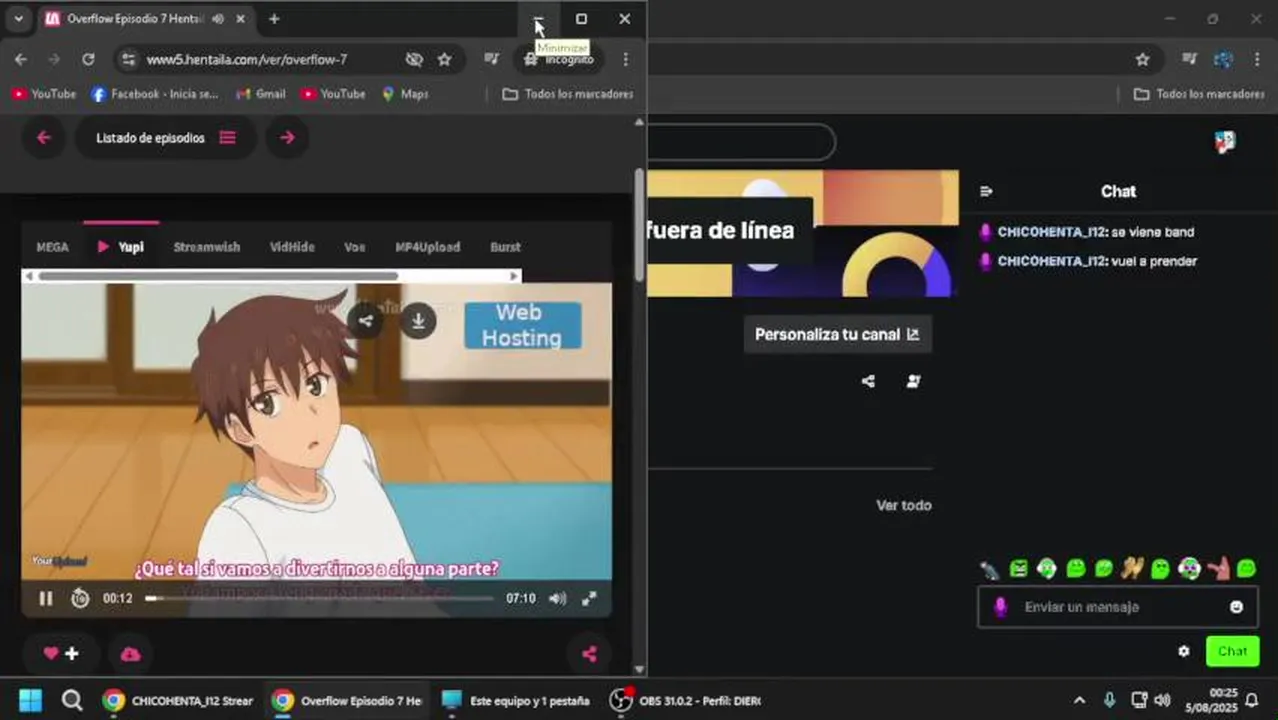Click the share icon under Personaliza tu canal
The width and height of the screenshot is (1278, 720).
pyautogui.click(x=868, y=381)
